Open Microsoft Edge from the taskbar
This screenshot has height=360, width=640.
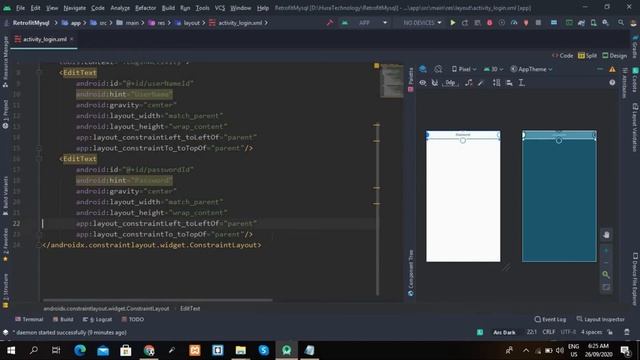click(x=80, y=350)
